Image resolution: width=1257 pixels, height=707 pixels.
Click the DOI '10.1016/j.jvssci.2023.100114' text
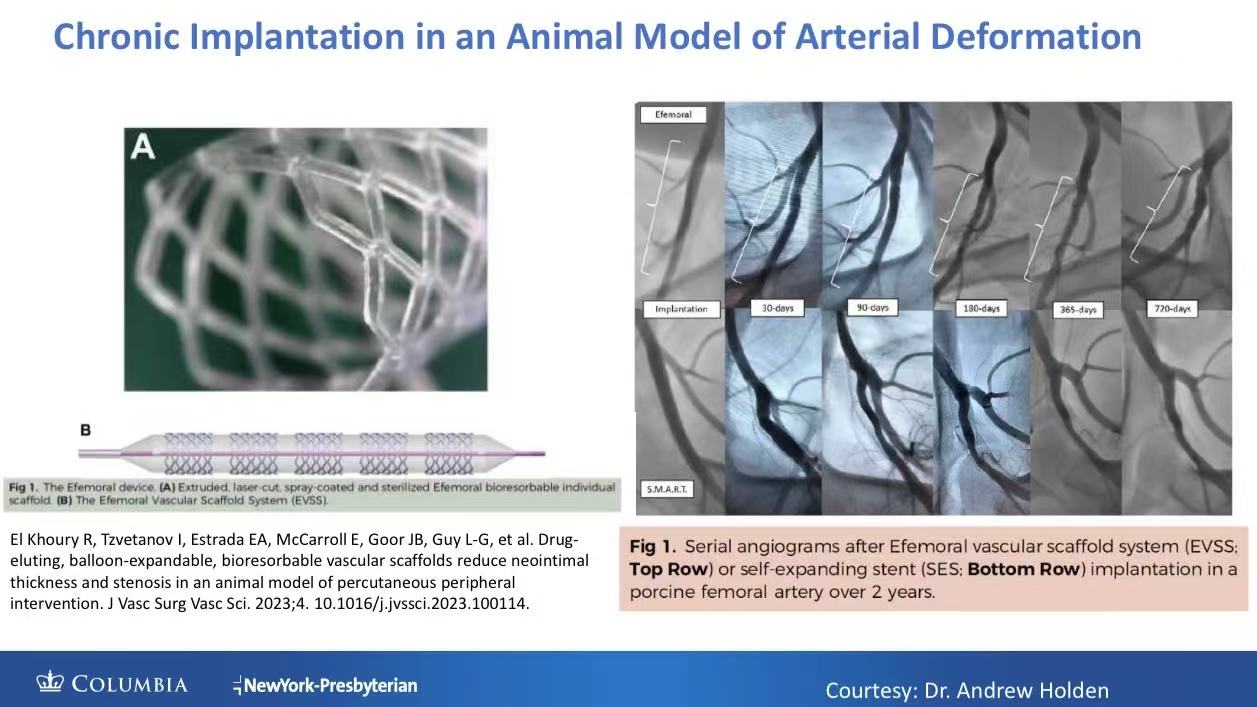(x=423, y=604)
